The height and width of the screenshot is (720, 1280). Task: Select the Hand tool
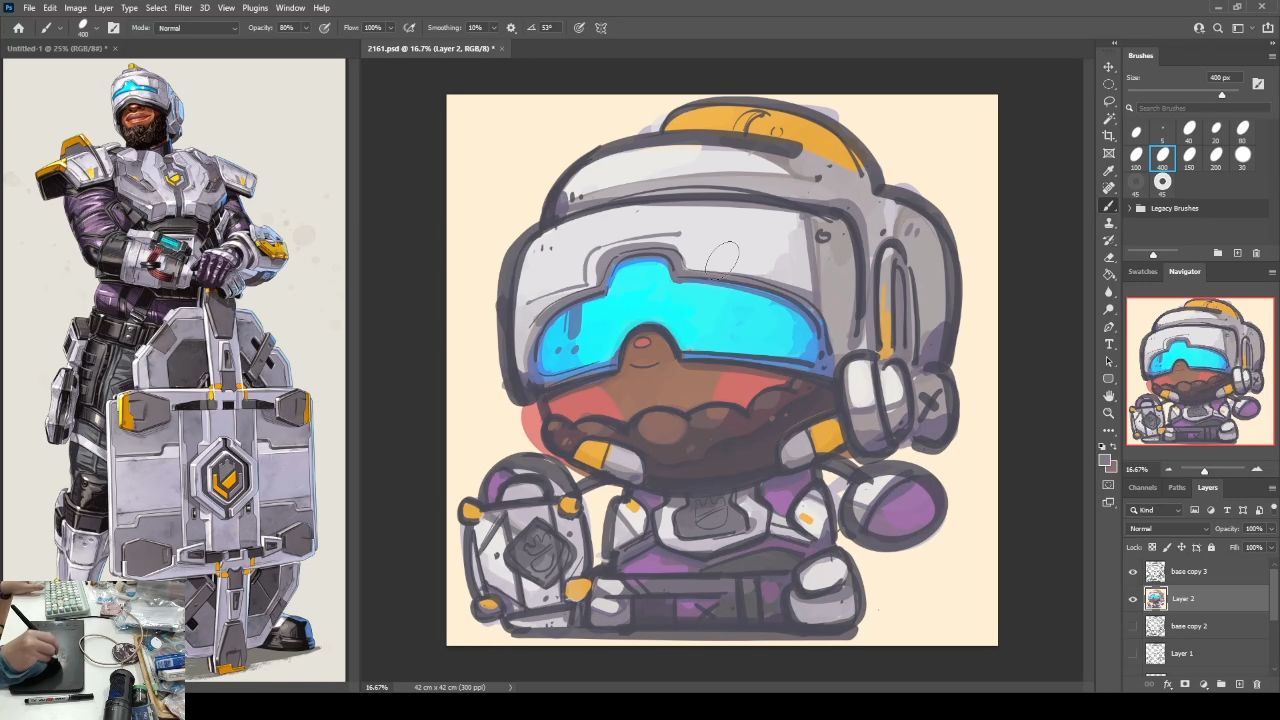tap(1108, 396)
